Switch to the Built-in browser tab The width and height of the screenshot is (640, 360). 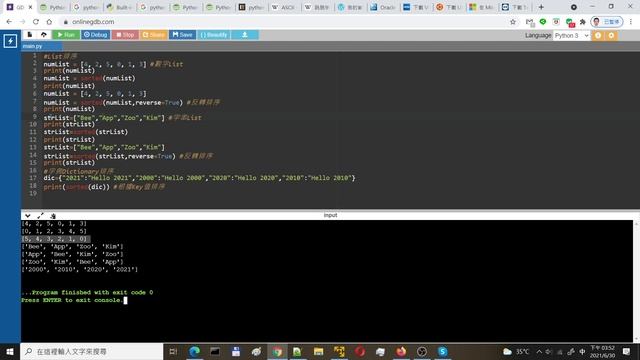click(x=119, y=7)
